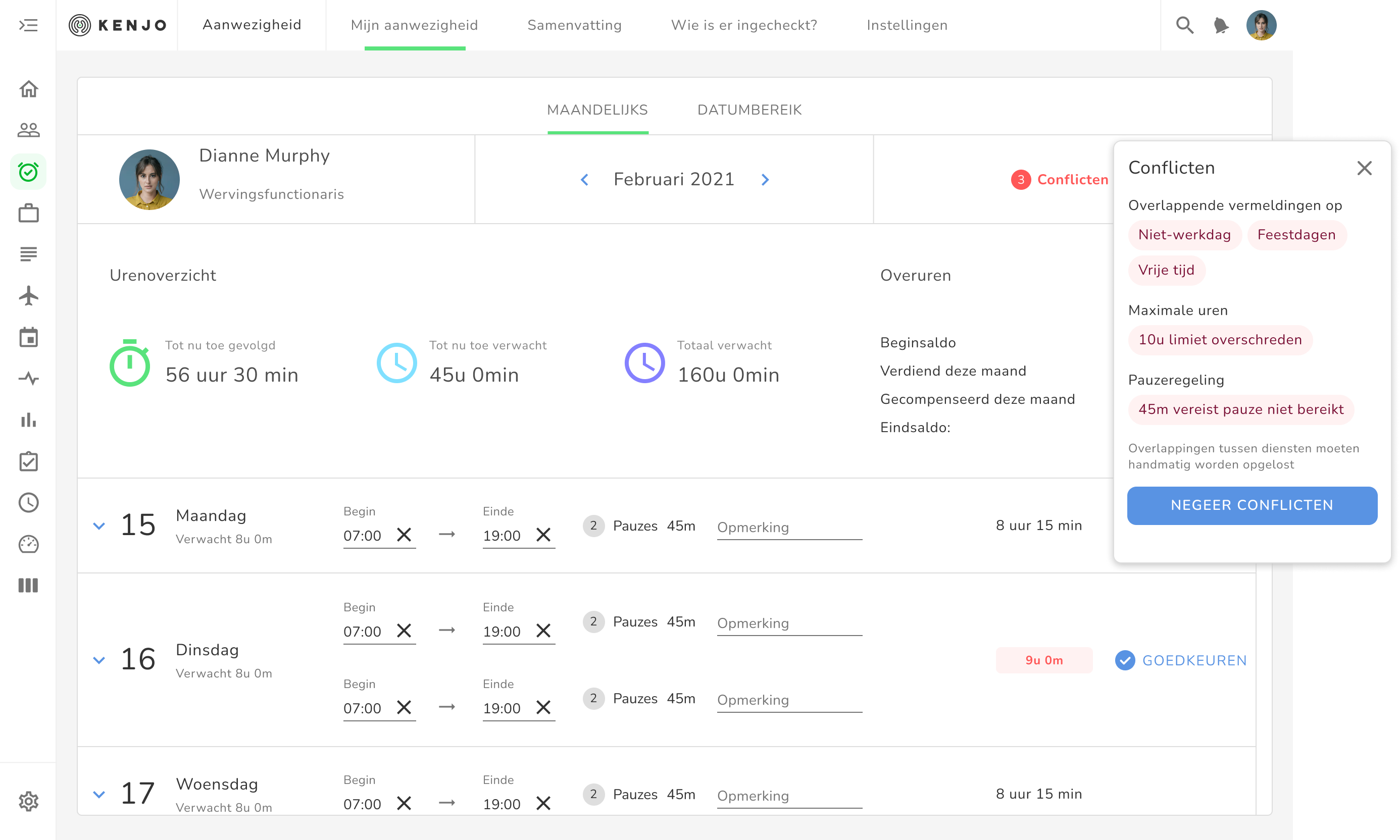Open the Home icon in sidebar
1400x840 pixels.
point(28,89)
